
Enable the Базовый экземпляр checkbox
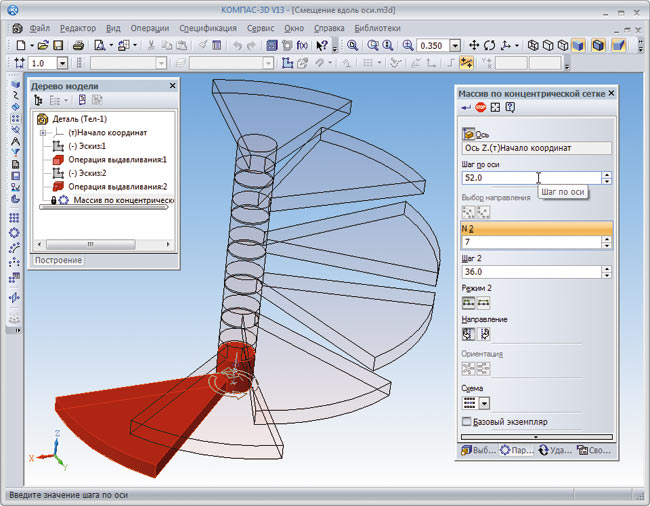[467, 422]
